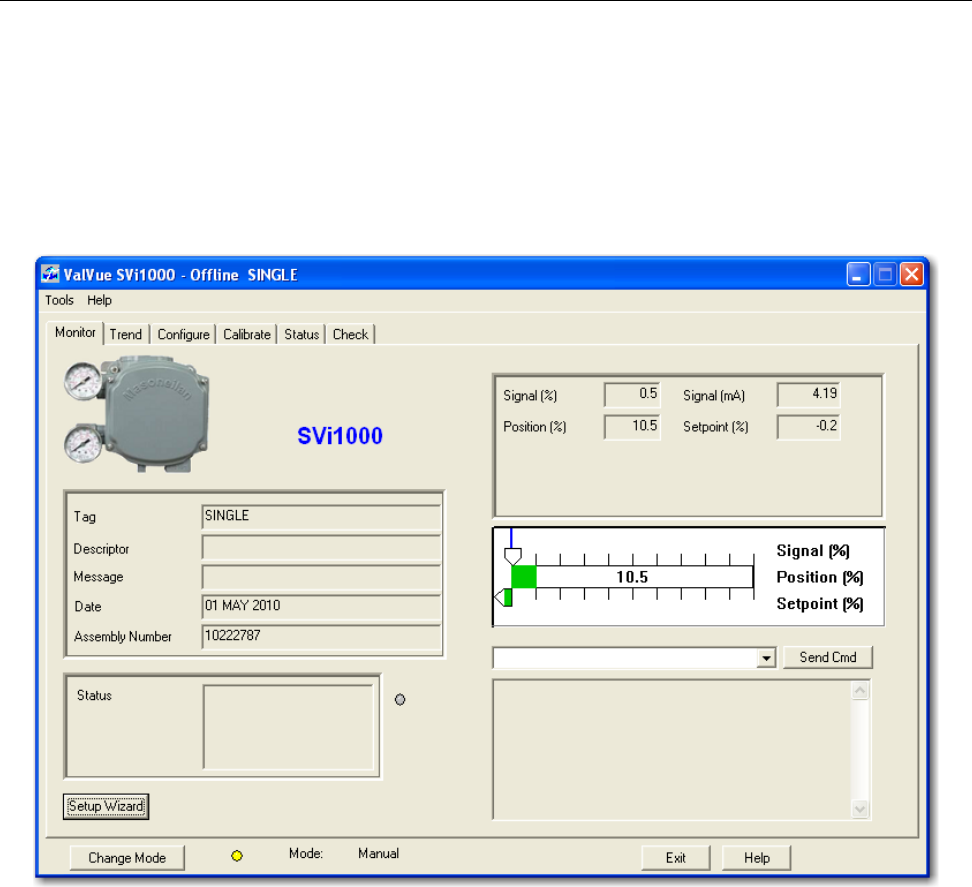This screenshot has width=972, height=887.
Task: Click the ValVue app icon in title bar
Action: click(50, 274)
